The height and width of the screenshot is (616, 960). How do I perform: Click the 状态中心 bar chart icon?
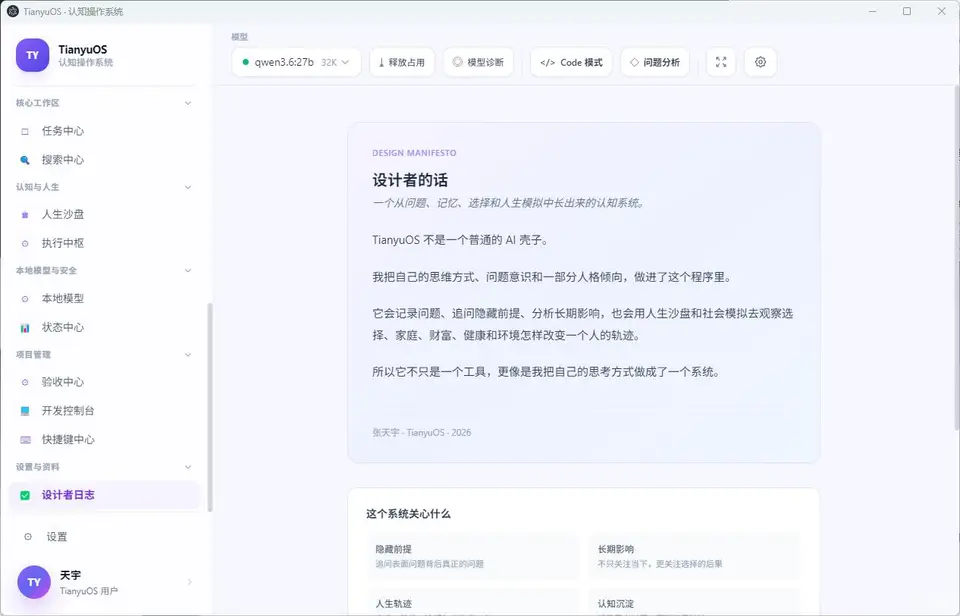point(25,328)
